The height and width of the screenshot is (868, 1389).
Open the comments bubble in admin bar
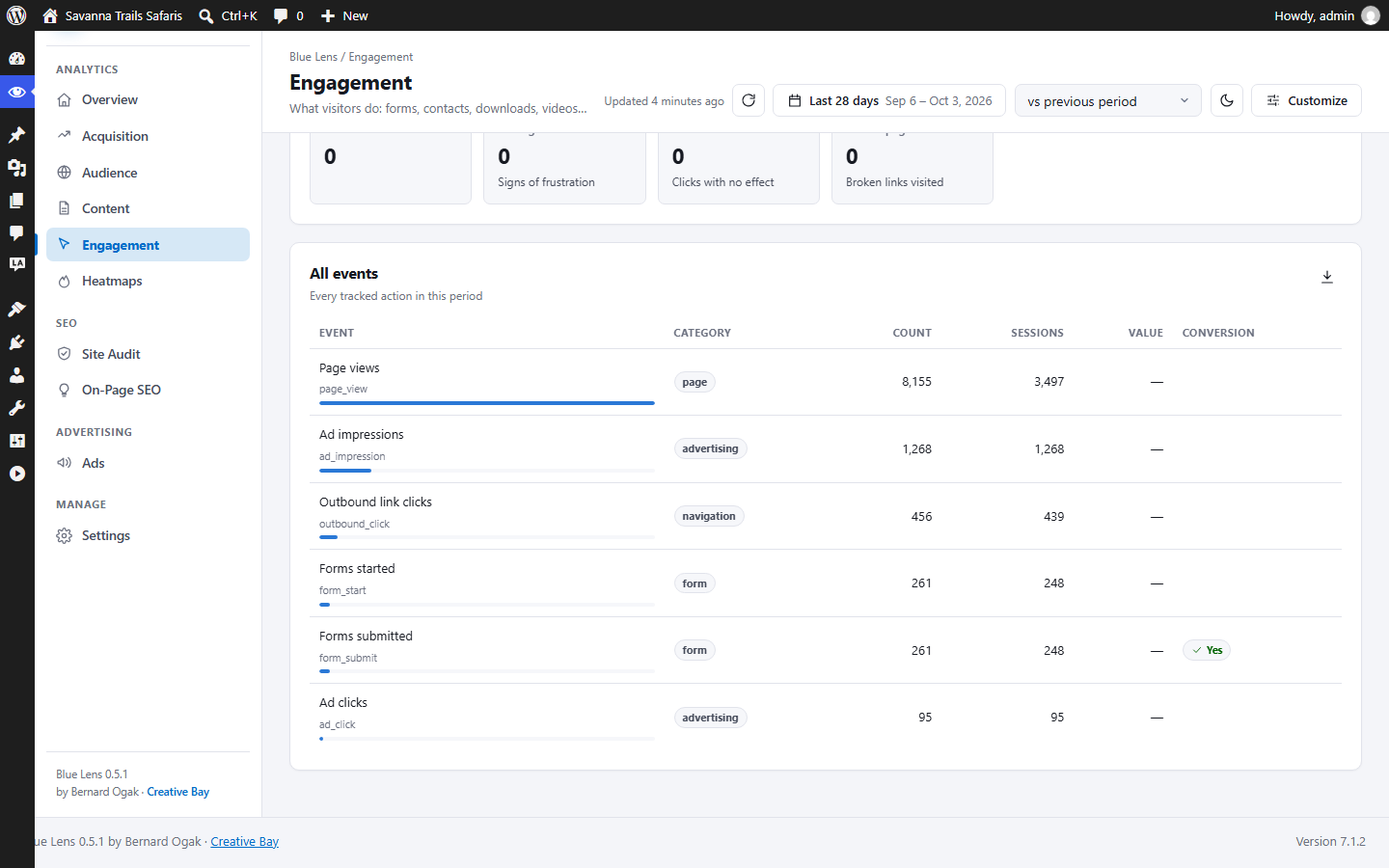coord(288,15)
